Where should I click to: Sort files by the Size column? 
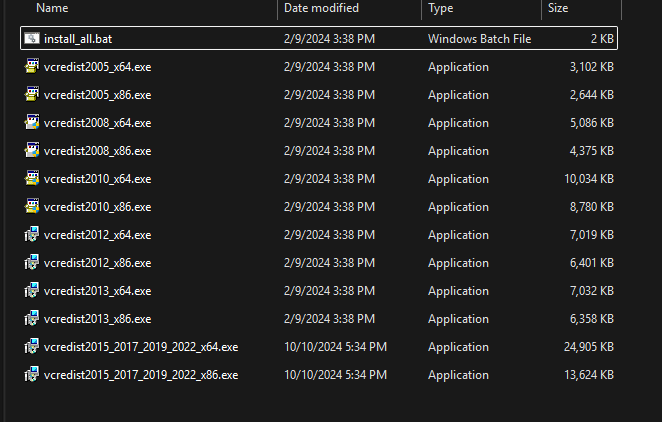[557, 8]
